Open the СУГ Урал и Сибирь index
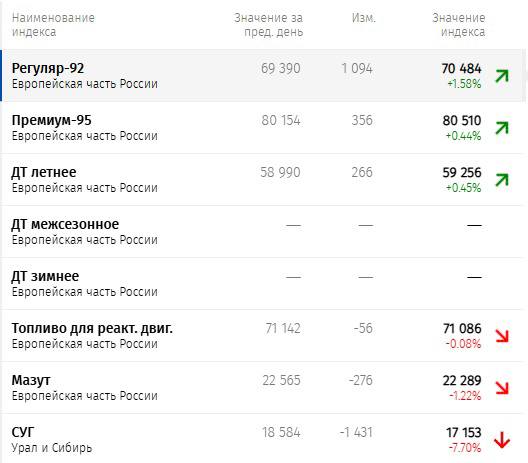The height and width of the screenshot is (463, 528). (52, 440)
